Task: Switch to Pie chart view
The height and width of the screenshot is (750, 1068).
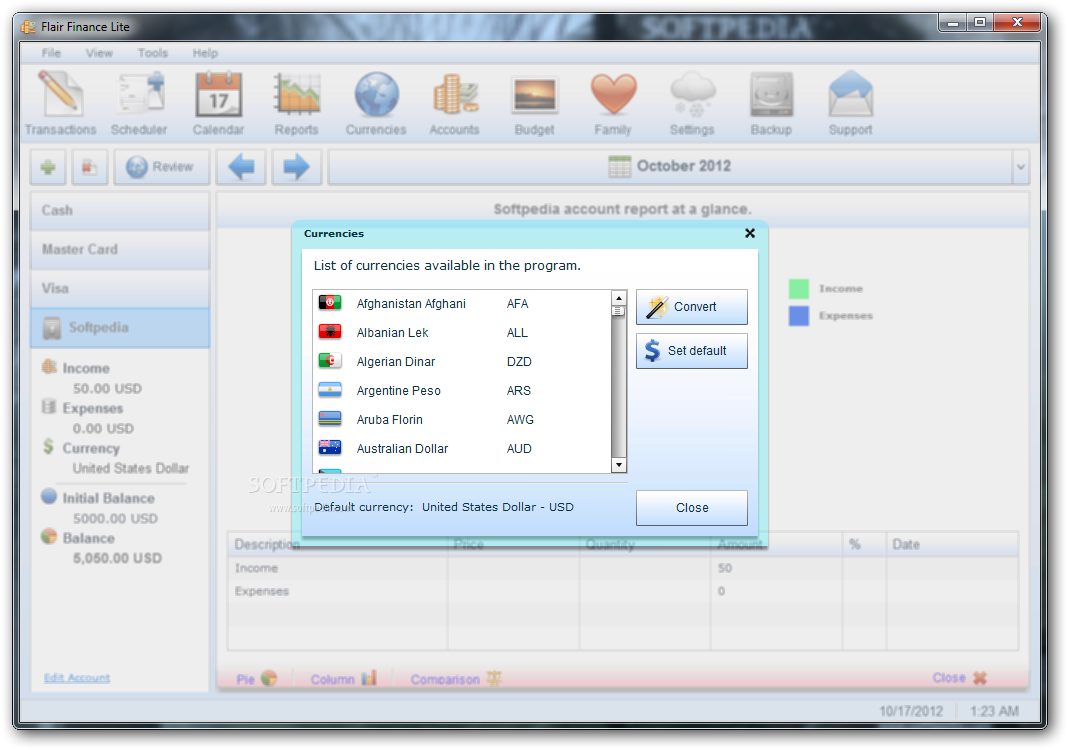Action: [256, 679]
